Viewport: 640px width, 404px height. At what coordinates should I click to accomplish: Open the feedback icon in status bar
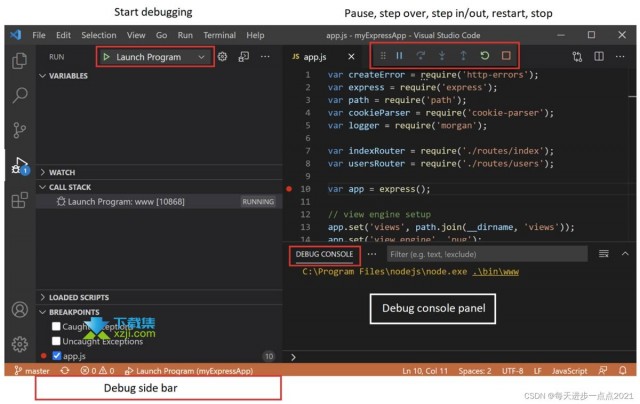(603, 371)
